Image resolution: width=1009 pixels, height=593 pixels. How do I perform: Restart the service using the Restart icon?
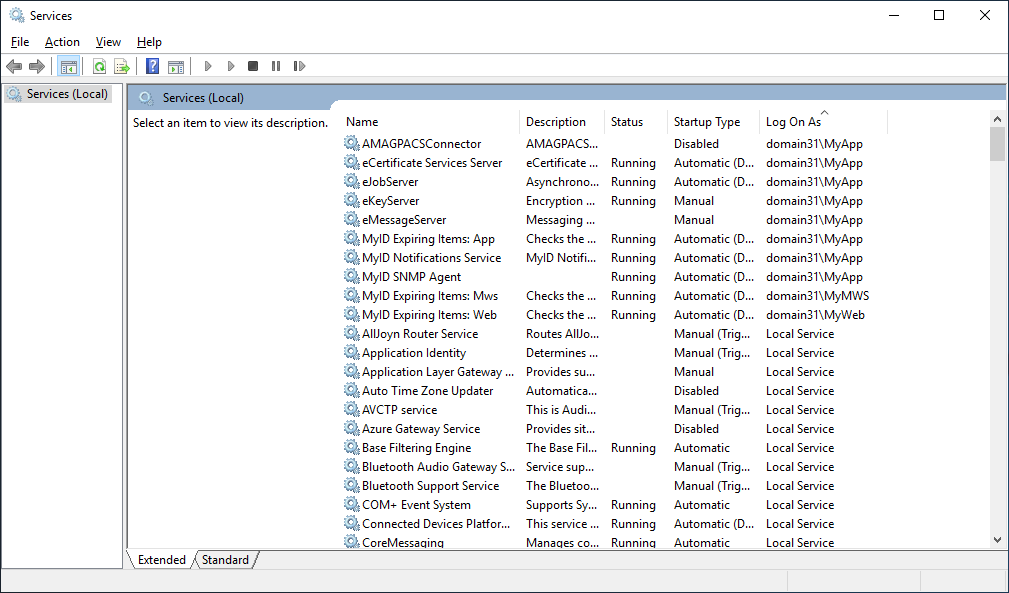299,66
